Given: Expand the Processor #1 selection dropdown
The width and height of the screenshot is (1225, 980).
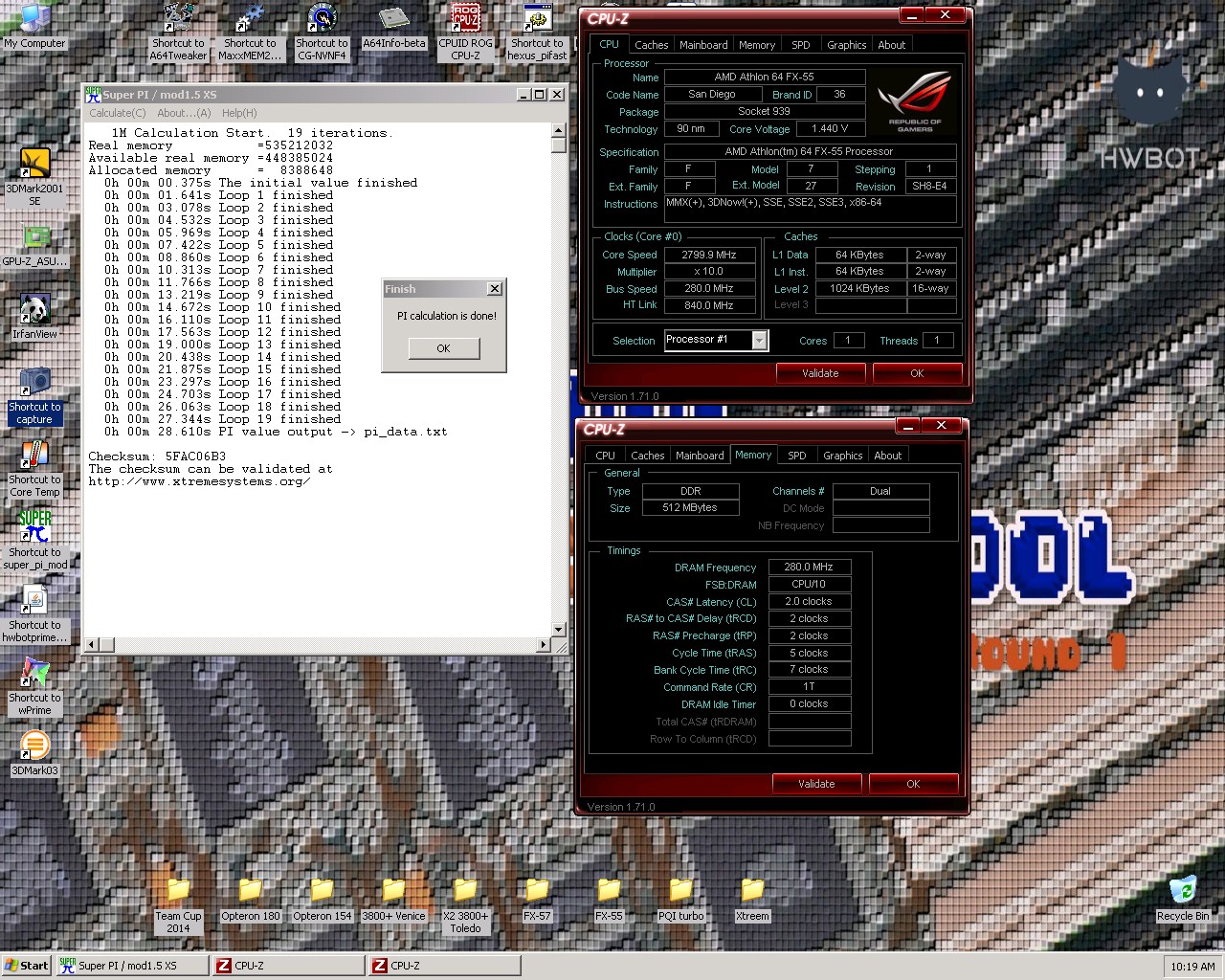Looking at the screenshot, I should [x=759, y=341].
